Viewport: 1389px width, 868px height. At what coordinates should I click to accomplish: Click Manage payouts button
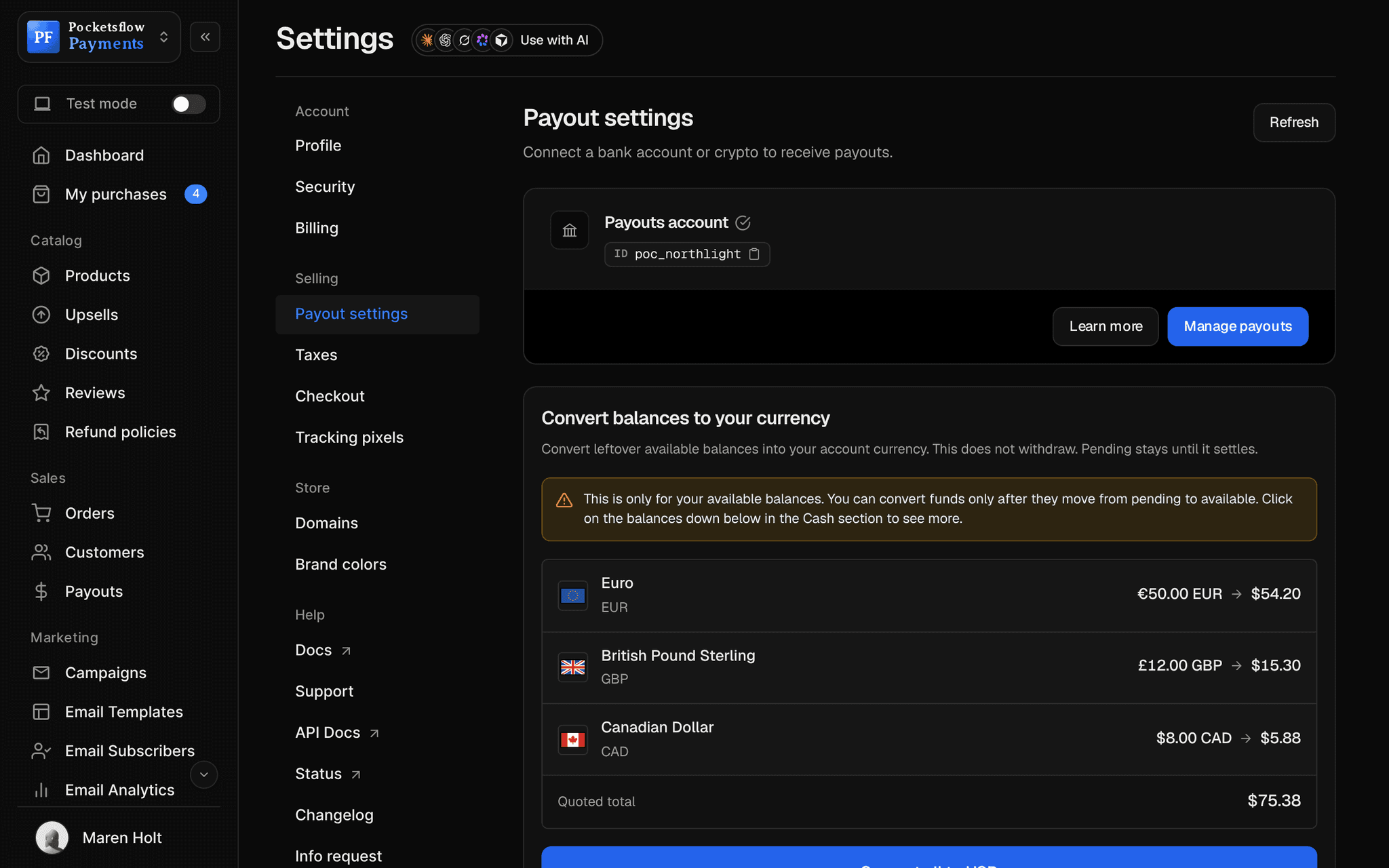point(1238,327)
